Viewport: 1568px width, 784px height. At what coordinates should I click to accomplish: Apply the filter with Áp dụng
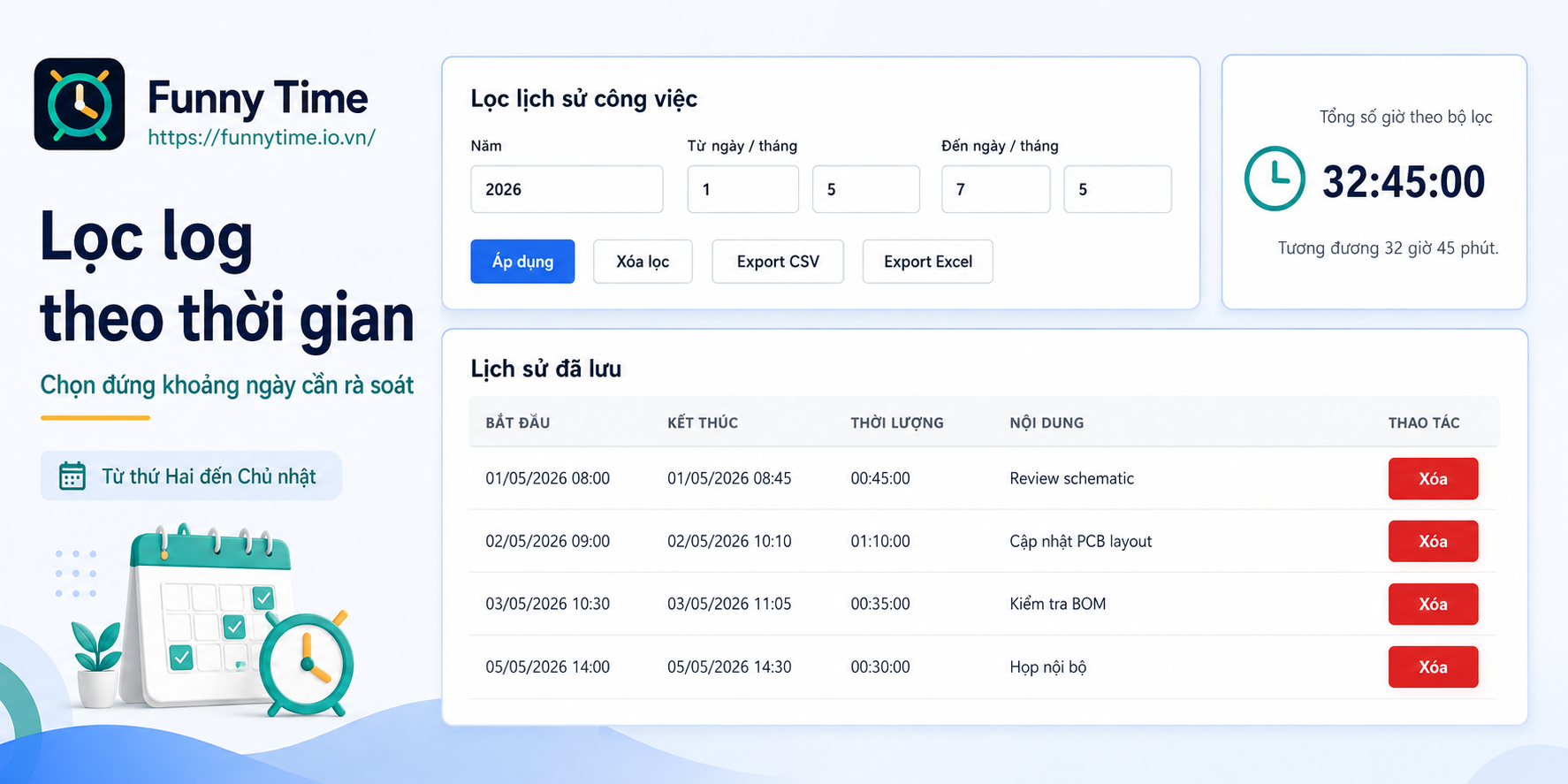click(x=522, y=262)
